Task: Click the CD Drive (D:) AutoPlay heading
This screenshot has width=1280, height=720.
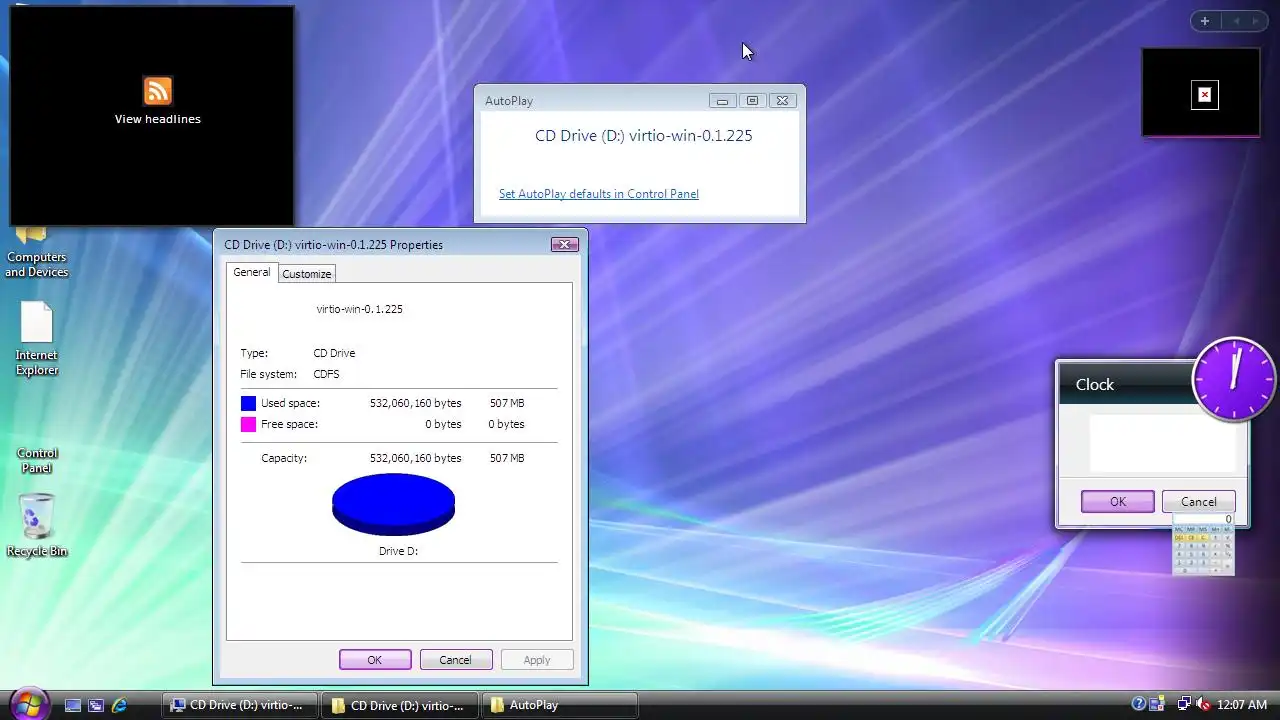Action: coord(644,136)
